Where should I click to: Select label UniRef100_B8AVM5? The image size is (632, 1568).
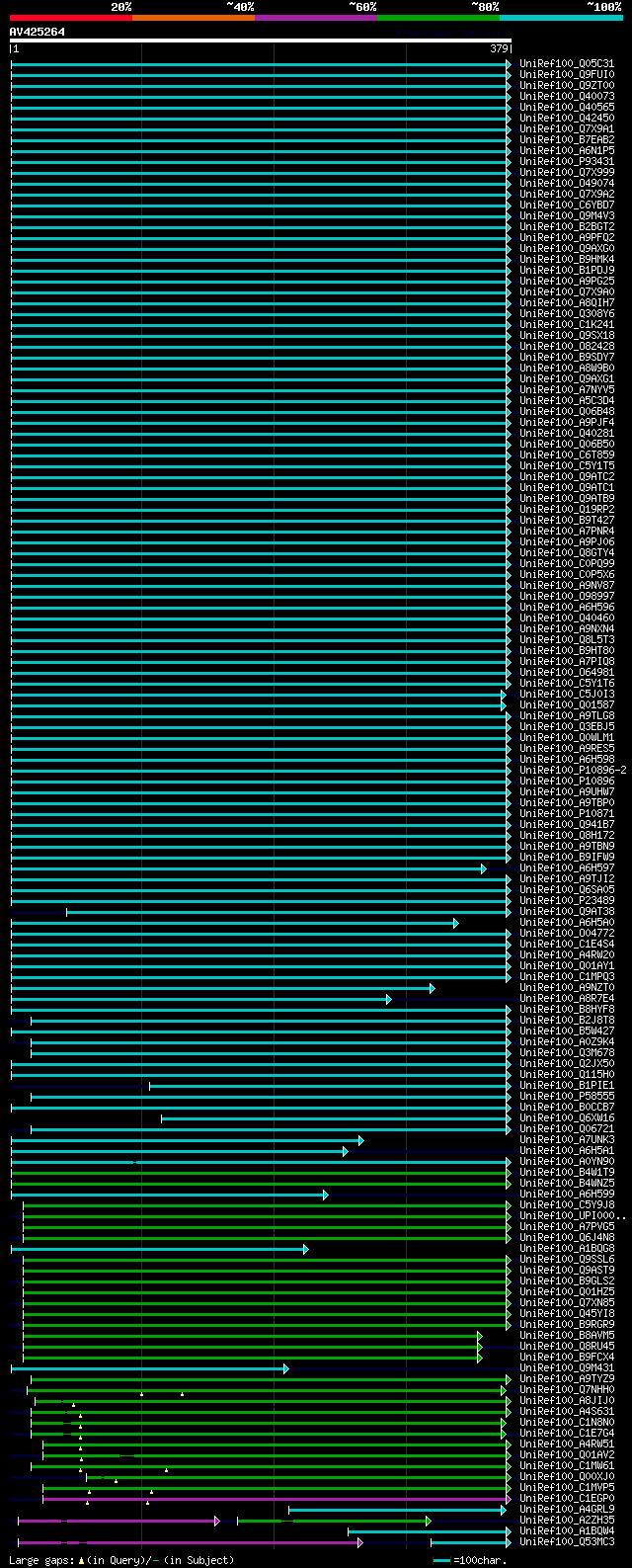[567, 1335]
